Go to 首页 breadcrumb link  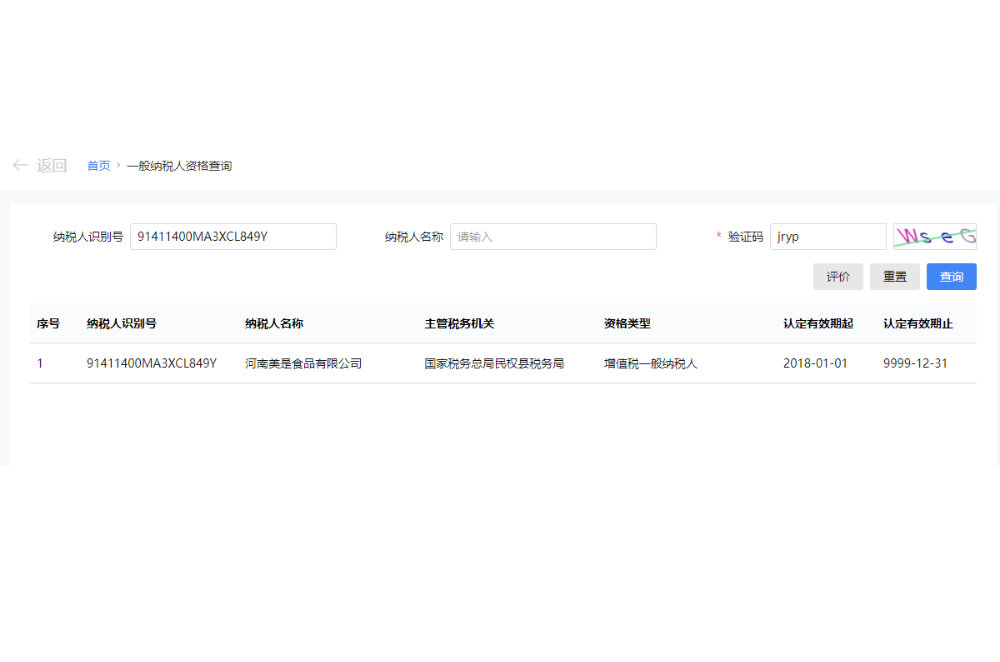tap(98, 166)
